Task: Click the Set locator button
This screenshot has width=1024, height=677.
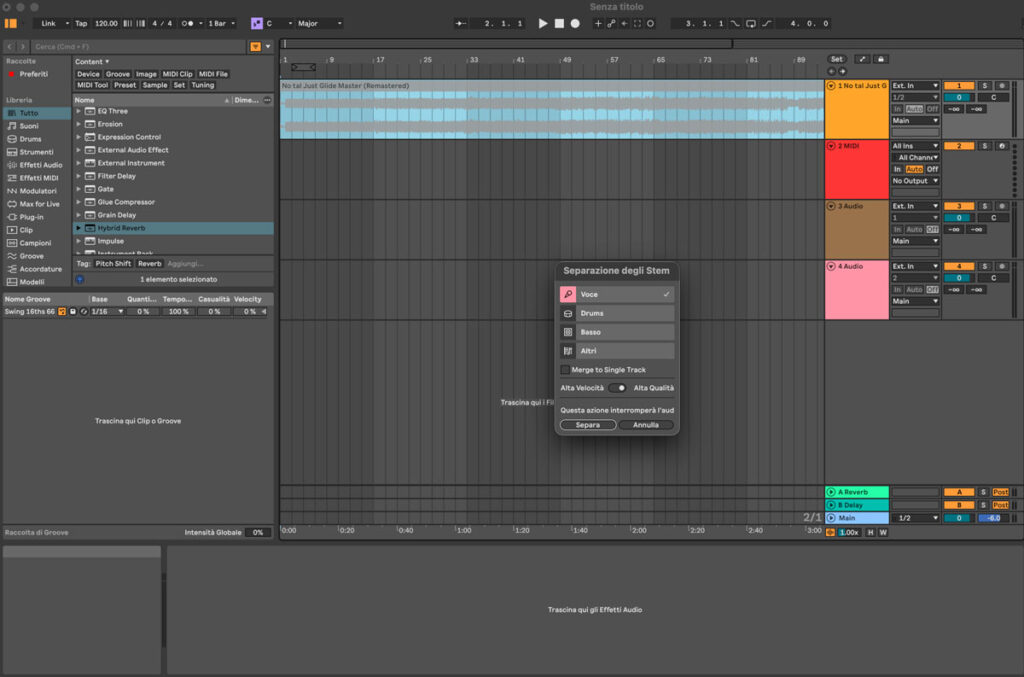Action: coord(837,59)
